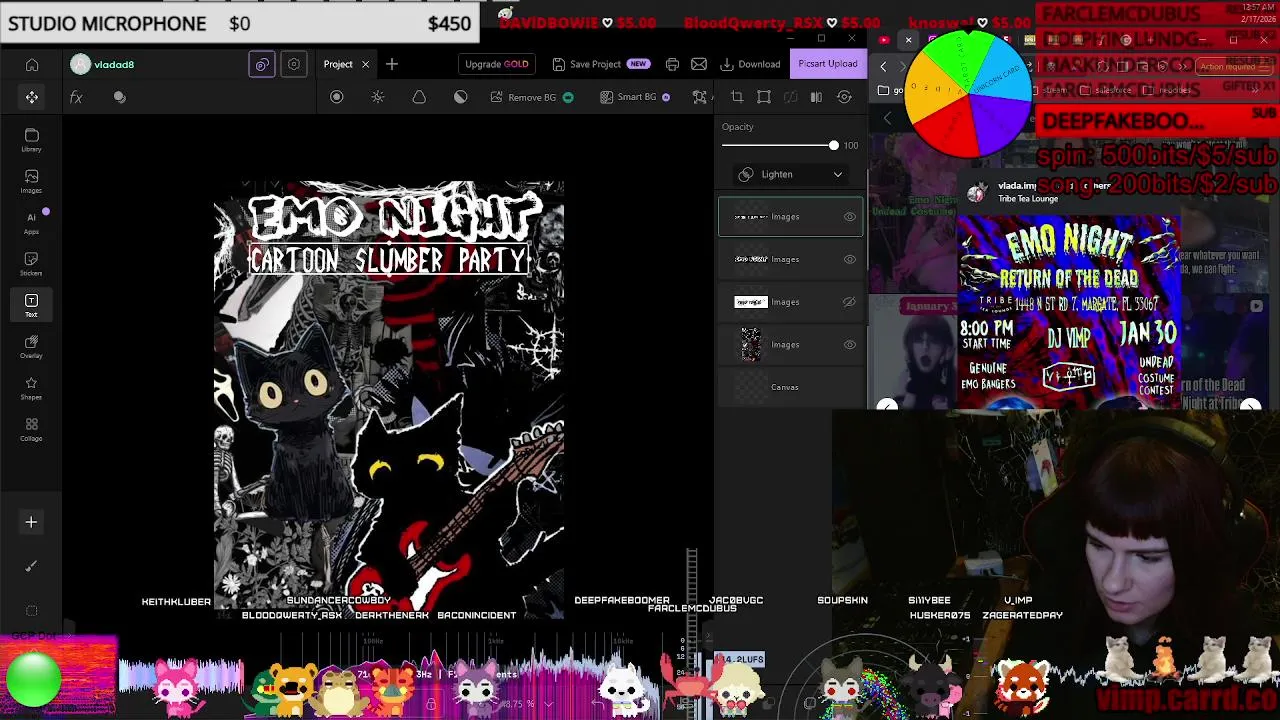Select the white third Images layer thumbnail
This screenshot has width=1280, height=720.
pos(751,302)
